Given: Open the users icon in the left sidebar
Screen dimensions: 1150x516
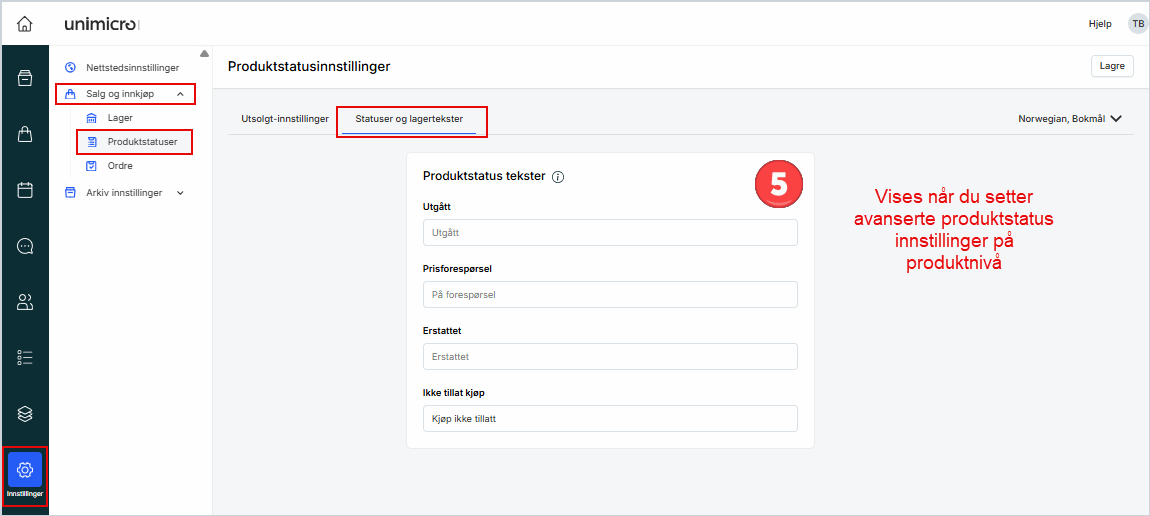Looking at the screenshot, I should [x=25, y=302].
